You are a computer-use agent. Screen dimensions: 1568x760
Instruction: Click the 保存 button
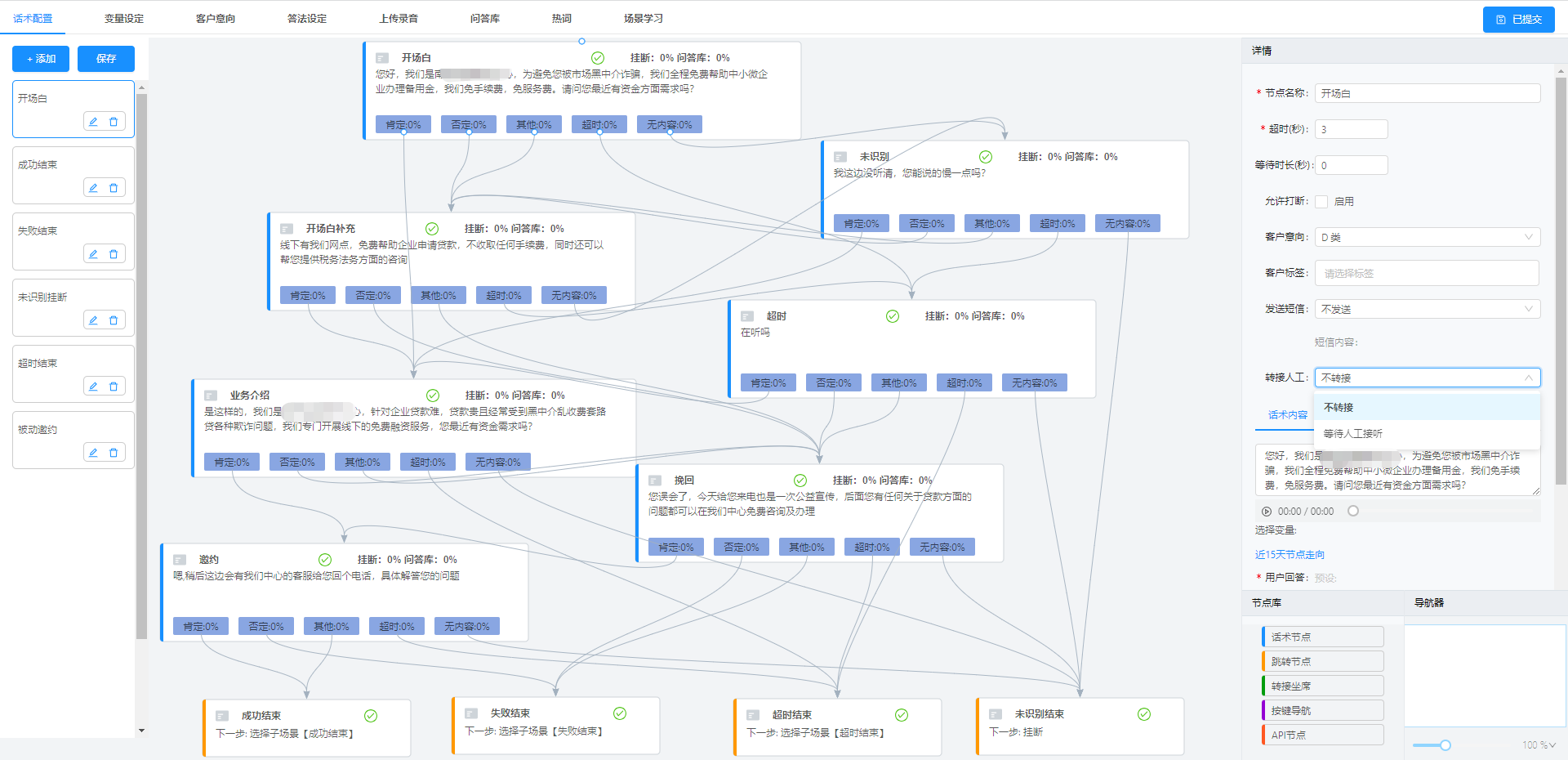pyautogui.click(x=106, y=59)
